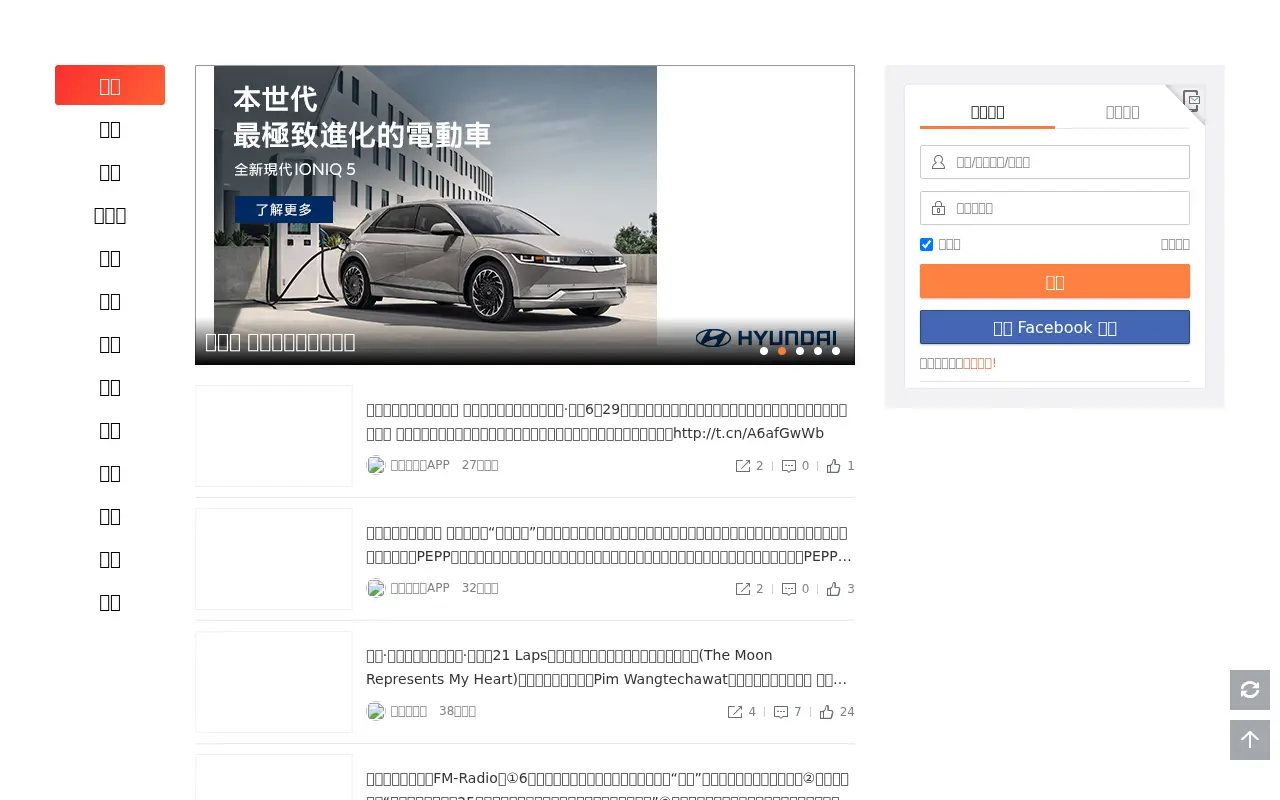Switch to the second grey login tab

[1122, 112]
